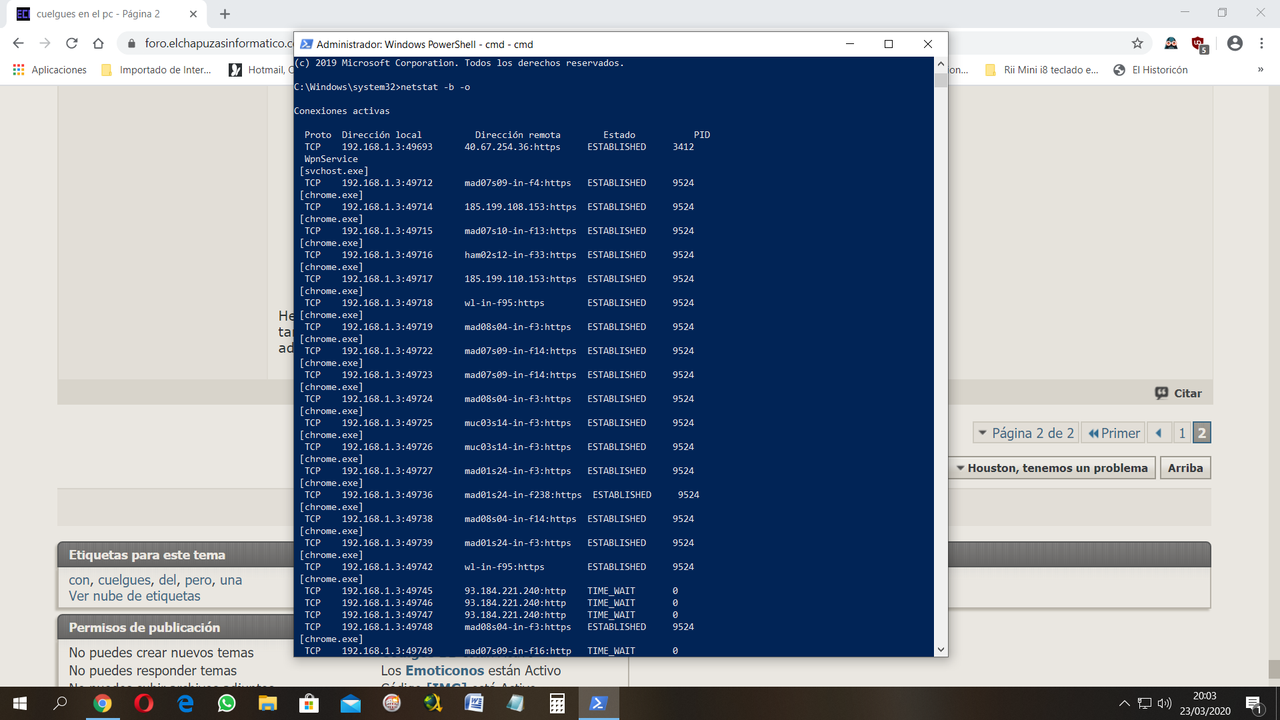Maximize the PowerShell window
1280x720 pixels.
click(x=888, y=44)
